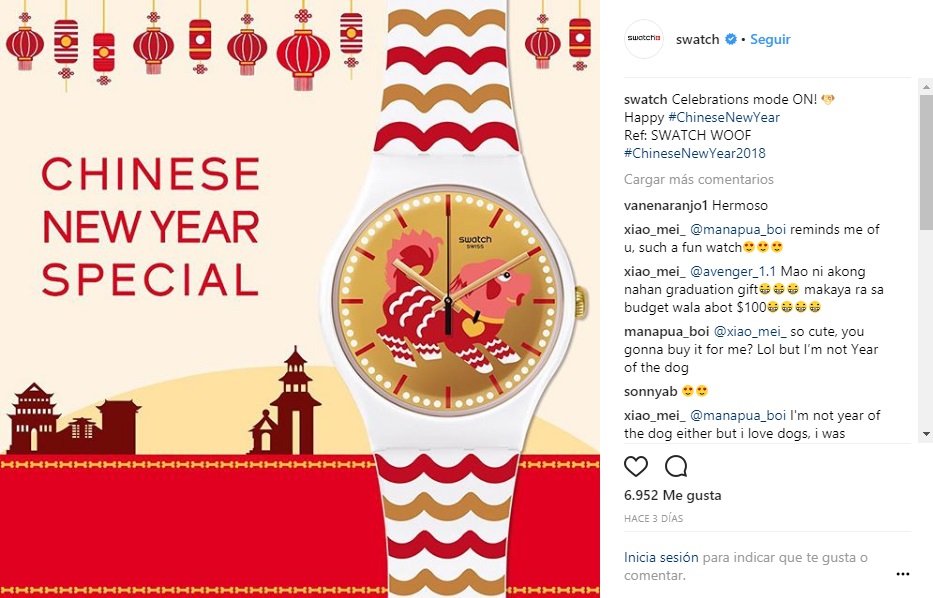
Task: Click the blue verified badge next to swatch
Action: click(x=730, y=39)
